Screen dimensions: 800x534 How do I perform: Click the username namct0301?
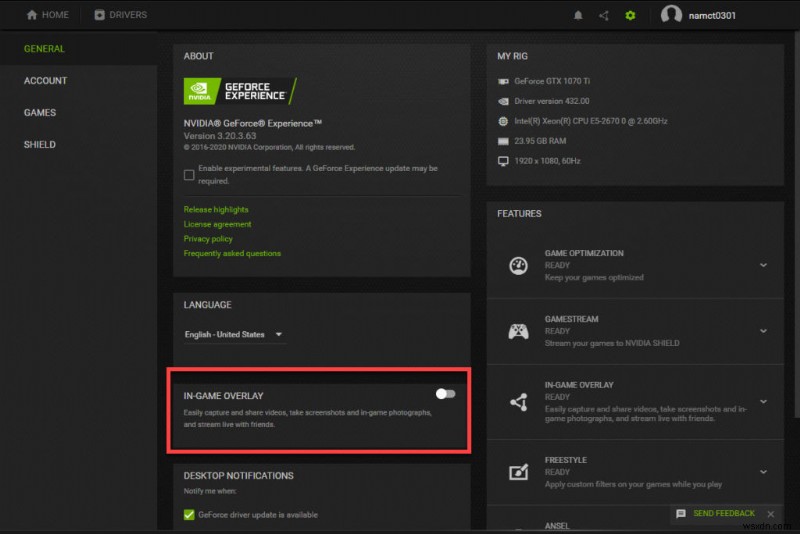[x=712, y=15]
